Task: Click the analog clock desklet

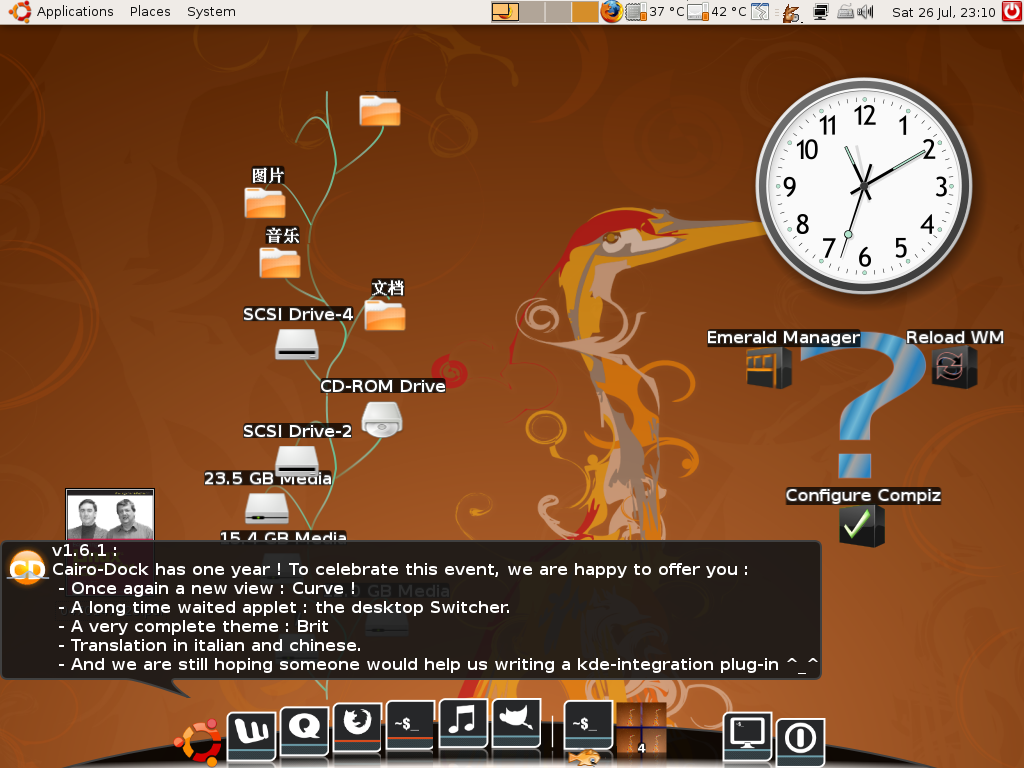Action: pos(863,186)
